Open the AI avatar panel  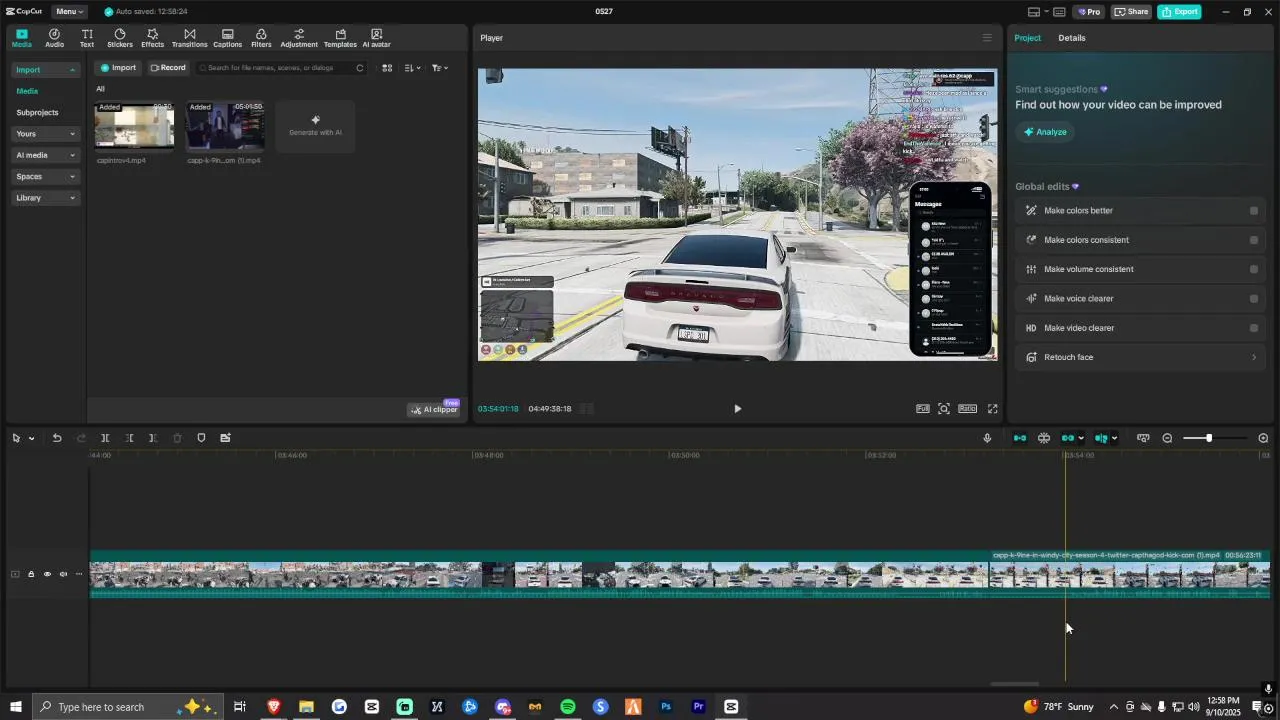[376, 38]
